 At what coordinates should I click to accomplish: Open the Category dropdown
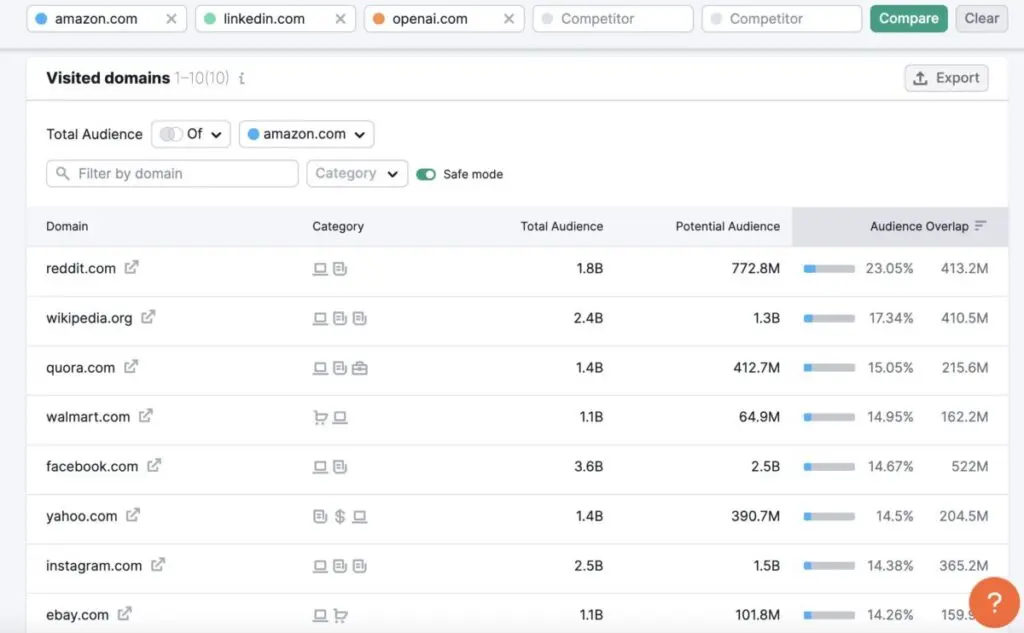click(x=356, y=173)
